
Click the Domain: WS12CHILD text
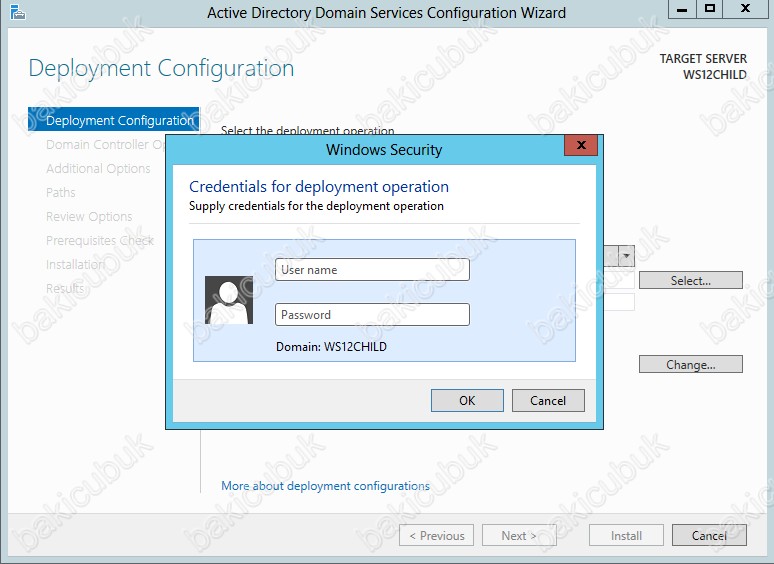[331, 346]
